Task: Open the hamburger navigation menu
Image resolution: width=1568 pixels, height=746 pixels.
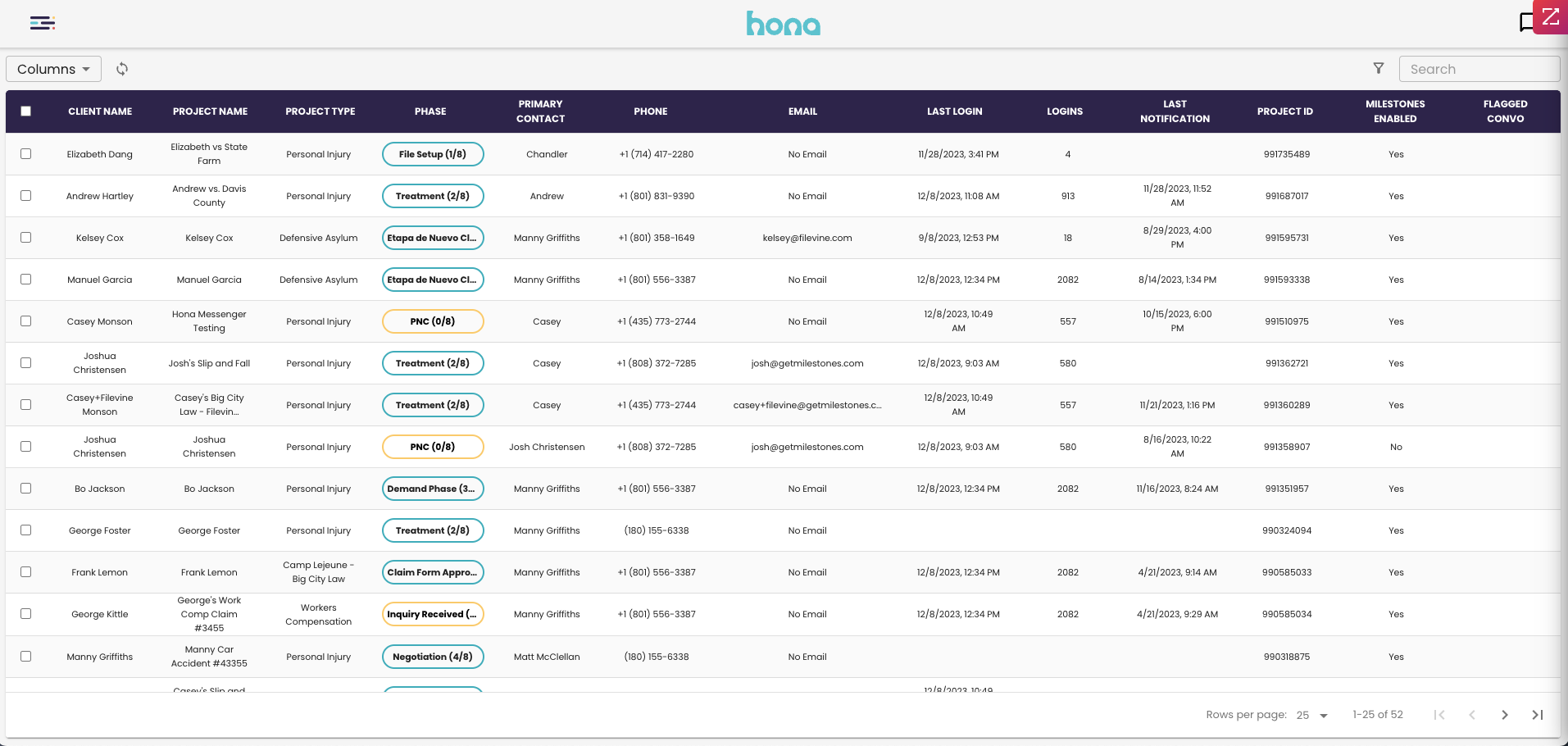Action: tap(42, 23)
